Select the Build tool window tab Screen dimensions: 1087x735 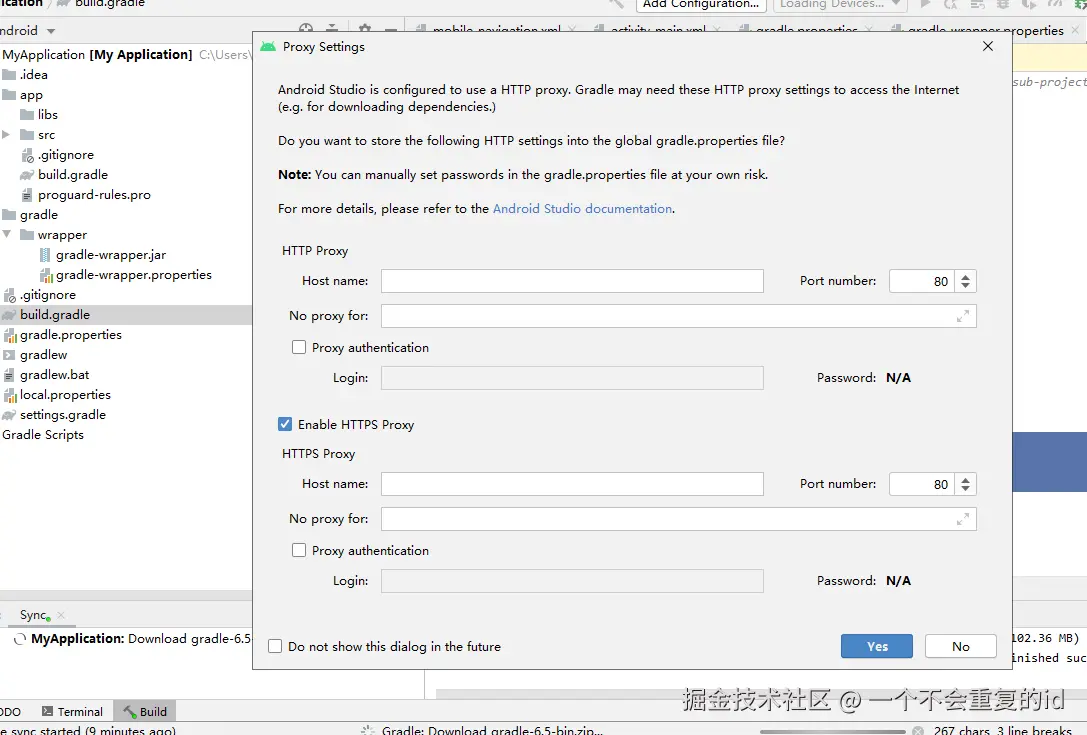click(145, 711)
